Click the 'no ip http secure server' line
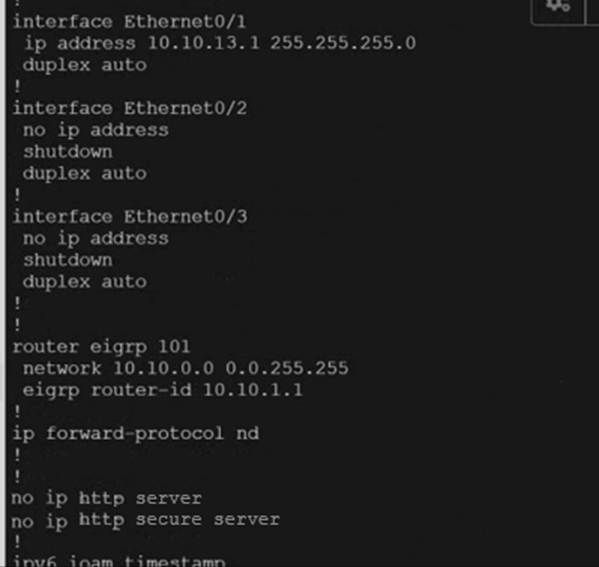The height and width of the screenshot is (567, 599). click(146, 520)
